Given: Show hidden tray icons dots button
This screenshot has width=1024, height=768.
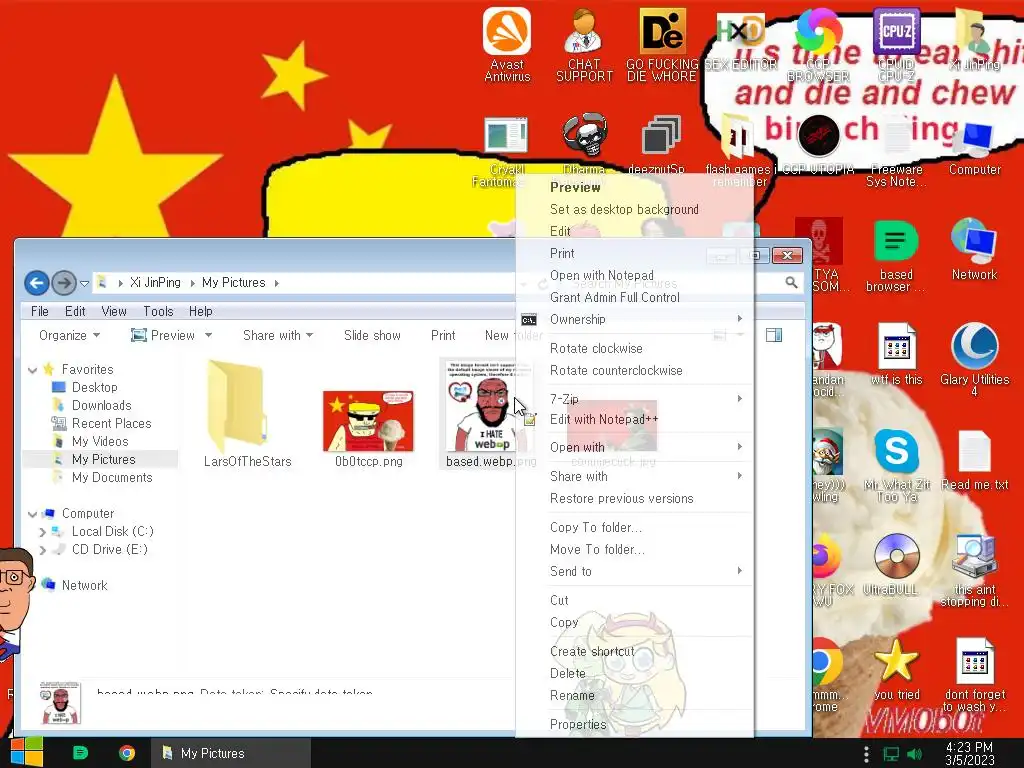Looking at the screenshot, I should (x=866, y=754).
